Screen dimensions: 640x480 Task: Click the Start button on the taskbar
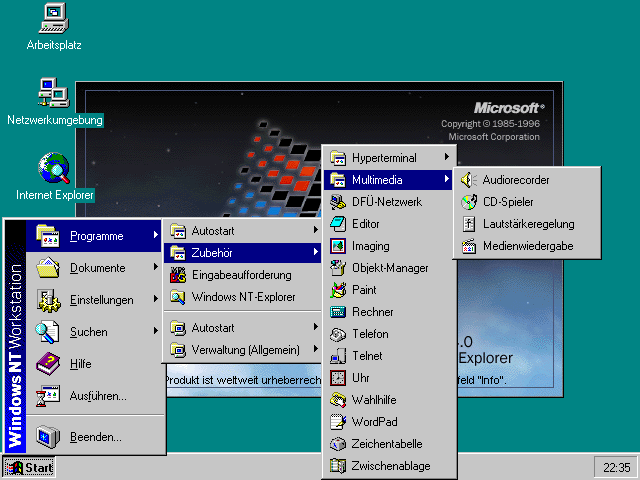click(x=29, y=467)
